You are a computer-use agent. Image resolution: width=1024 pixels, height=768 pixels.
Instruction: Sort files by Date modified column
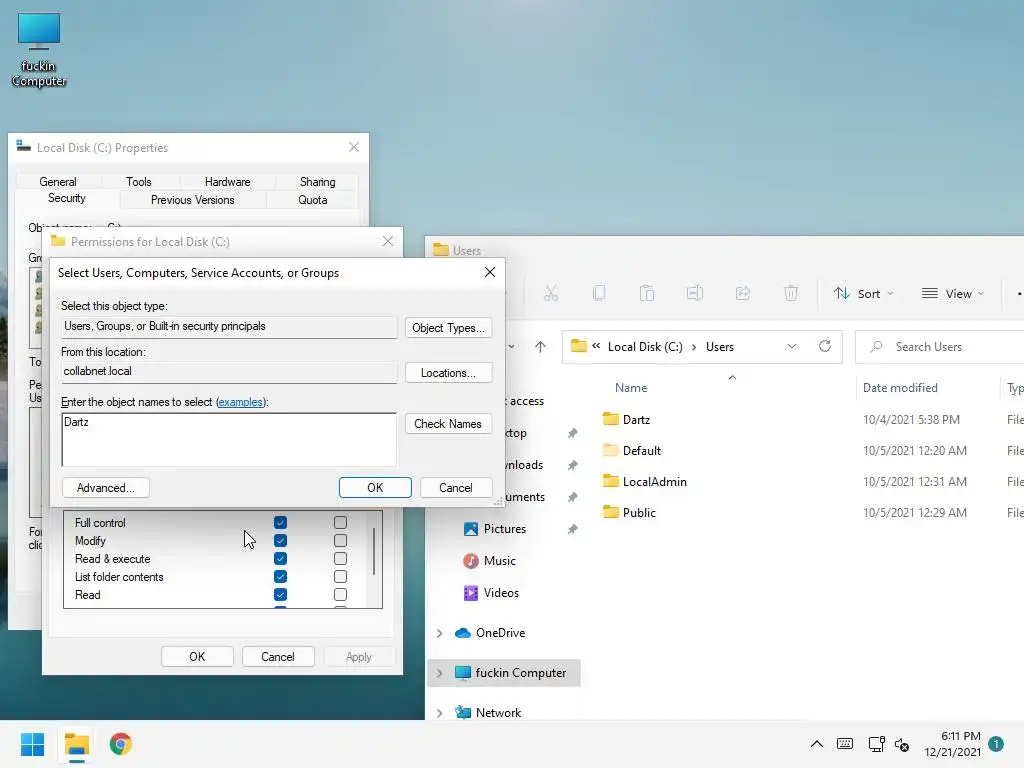[x=900, y=388]
